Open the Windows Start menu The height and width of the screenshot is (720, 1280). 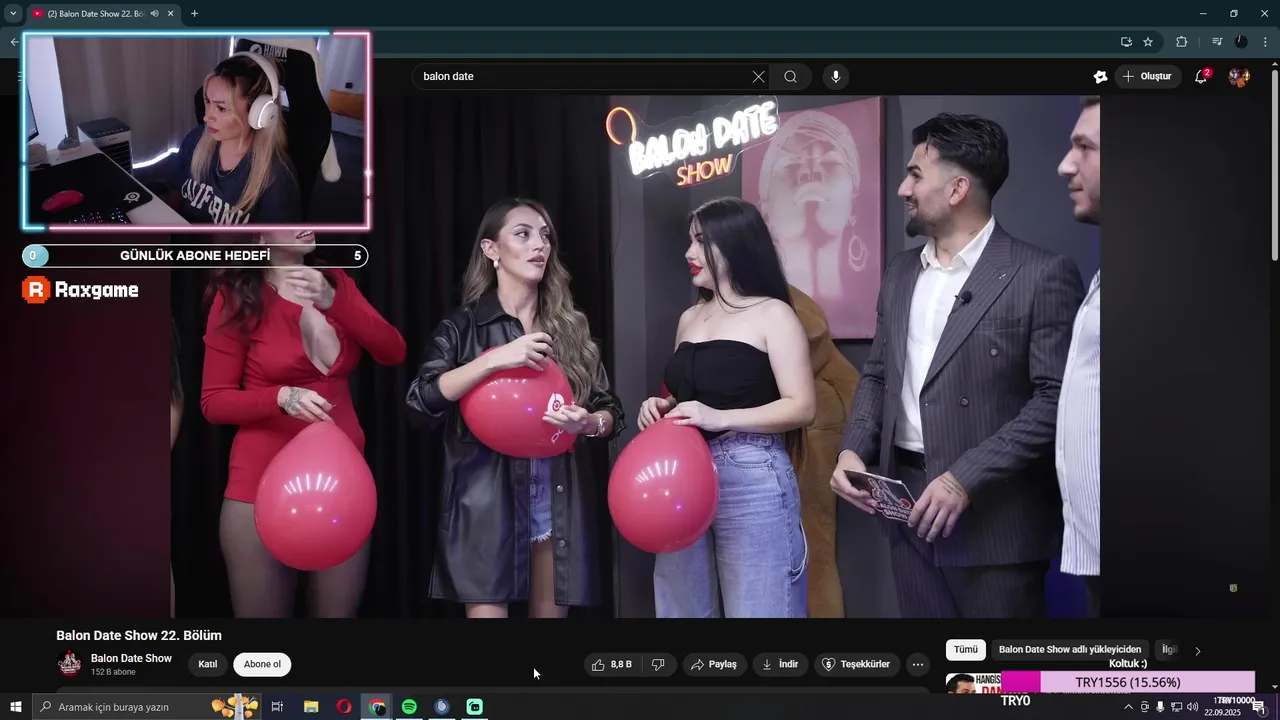click(x=15, y=707)
